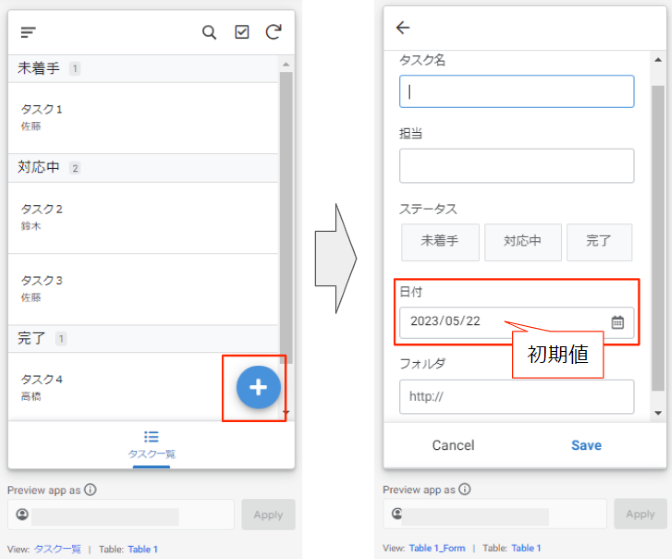This screenshot has height=559, width=672.
Task: Open the タスク一覧 view link
Action: pyautogui.click(x=57, y=549)
